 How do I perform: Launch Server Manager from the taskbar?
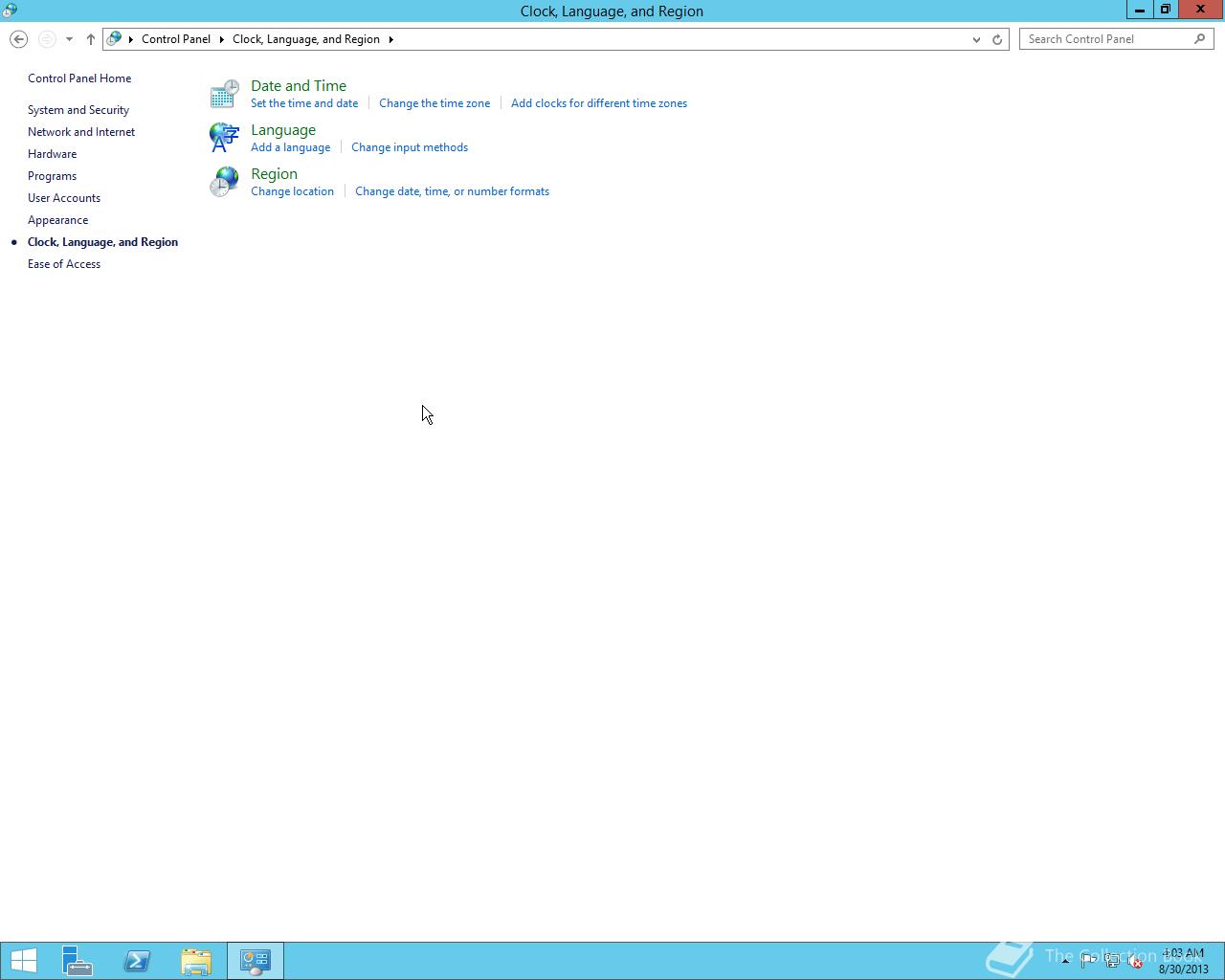pos(78,961)
